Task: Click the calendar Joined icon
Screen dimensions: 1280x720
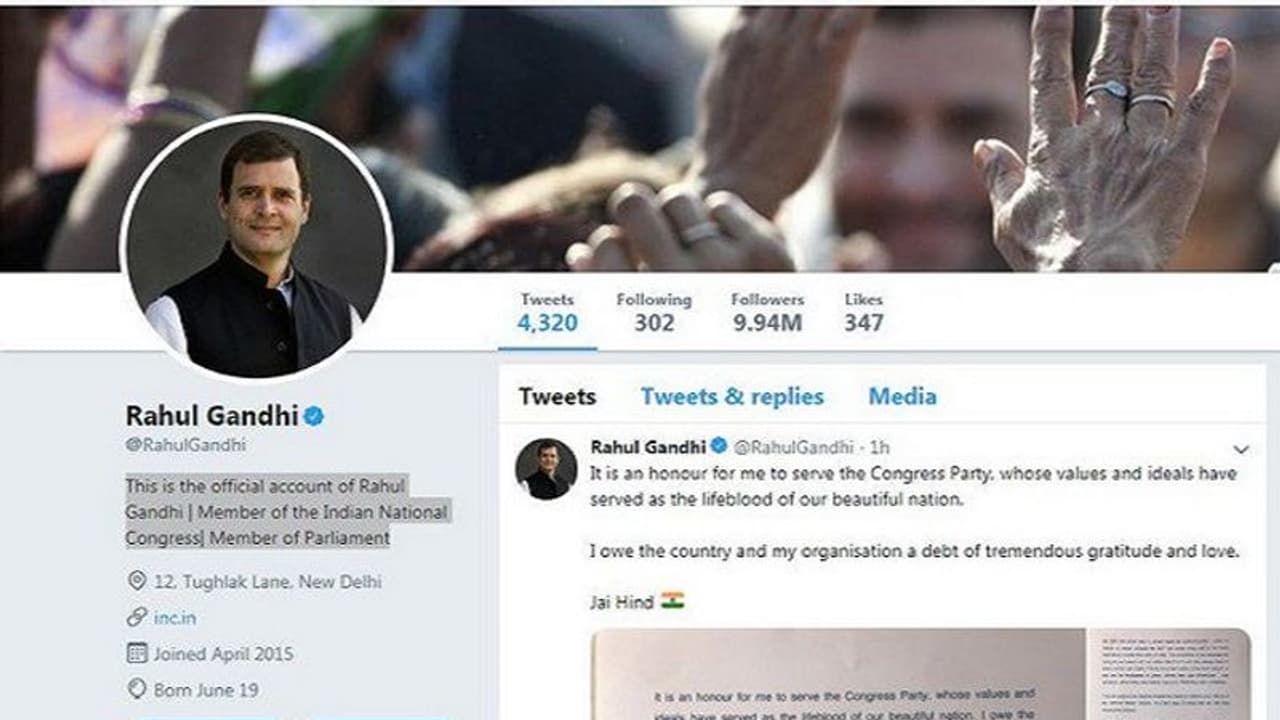Action: point(137,653)
